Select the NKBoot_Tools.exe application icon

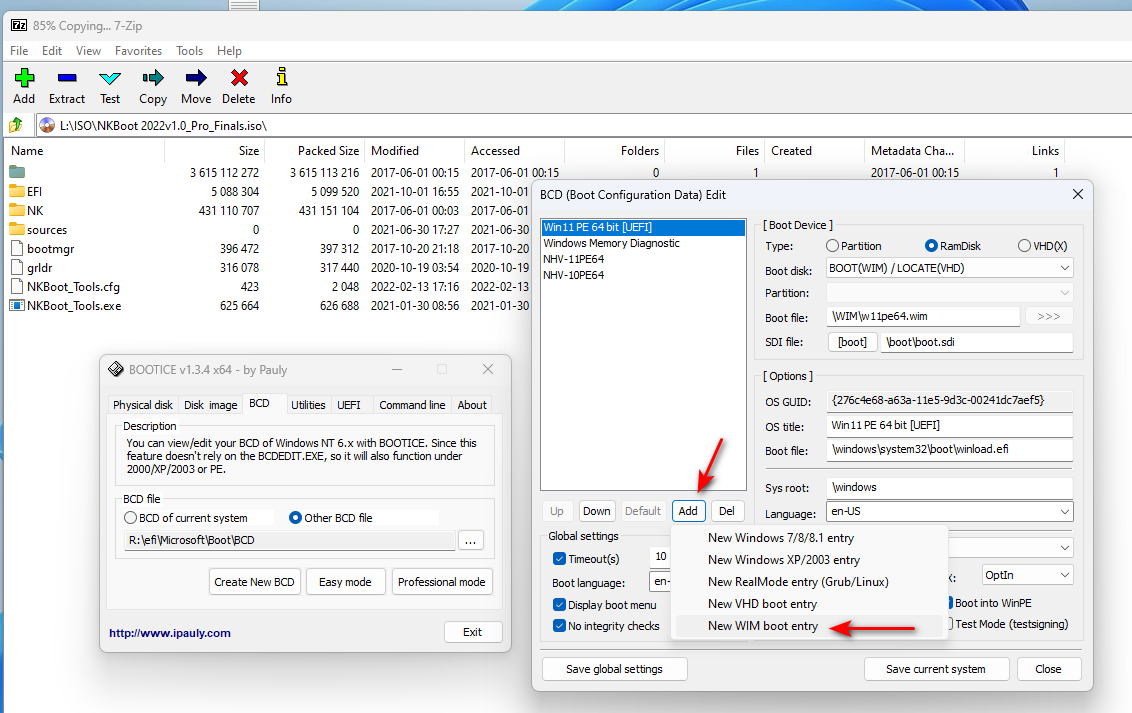pos(17,305)
